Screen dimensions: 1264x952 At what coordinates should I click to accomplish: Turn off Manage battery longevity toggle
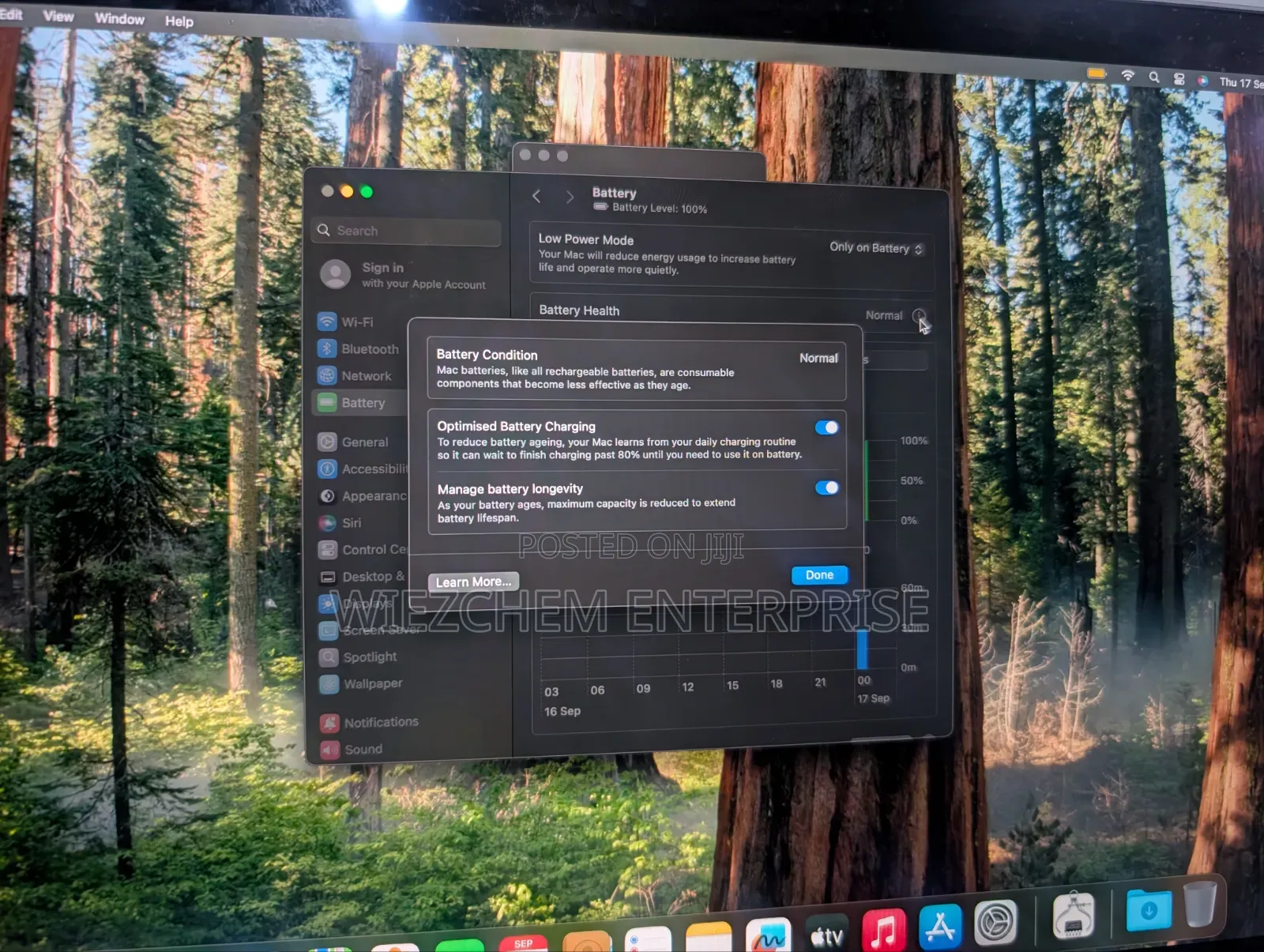pyautogui.click(x=827, y=487)
